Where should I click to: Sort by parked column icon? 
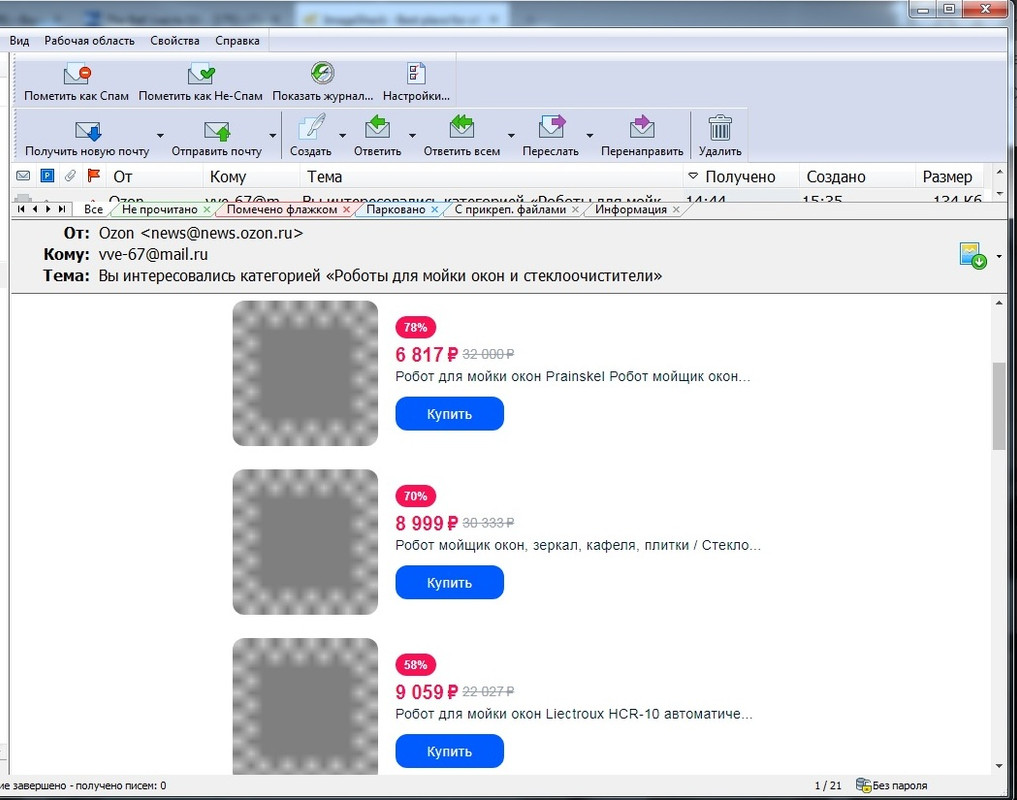click(47, 176)
